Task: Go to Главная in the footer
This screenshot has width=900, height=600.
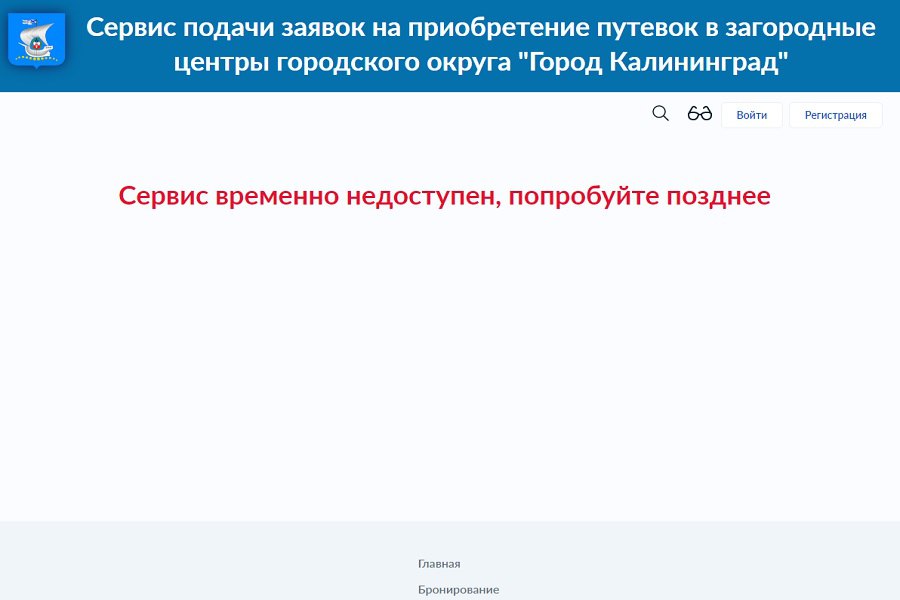Action: [x=439, y=564]
